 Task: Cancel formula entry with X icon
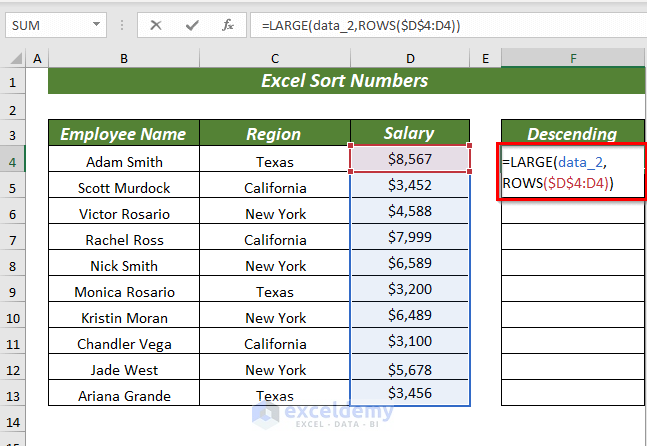156,26
